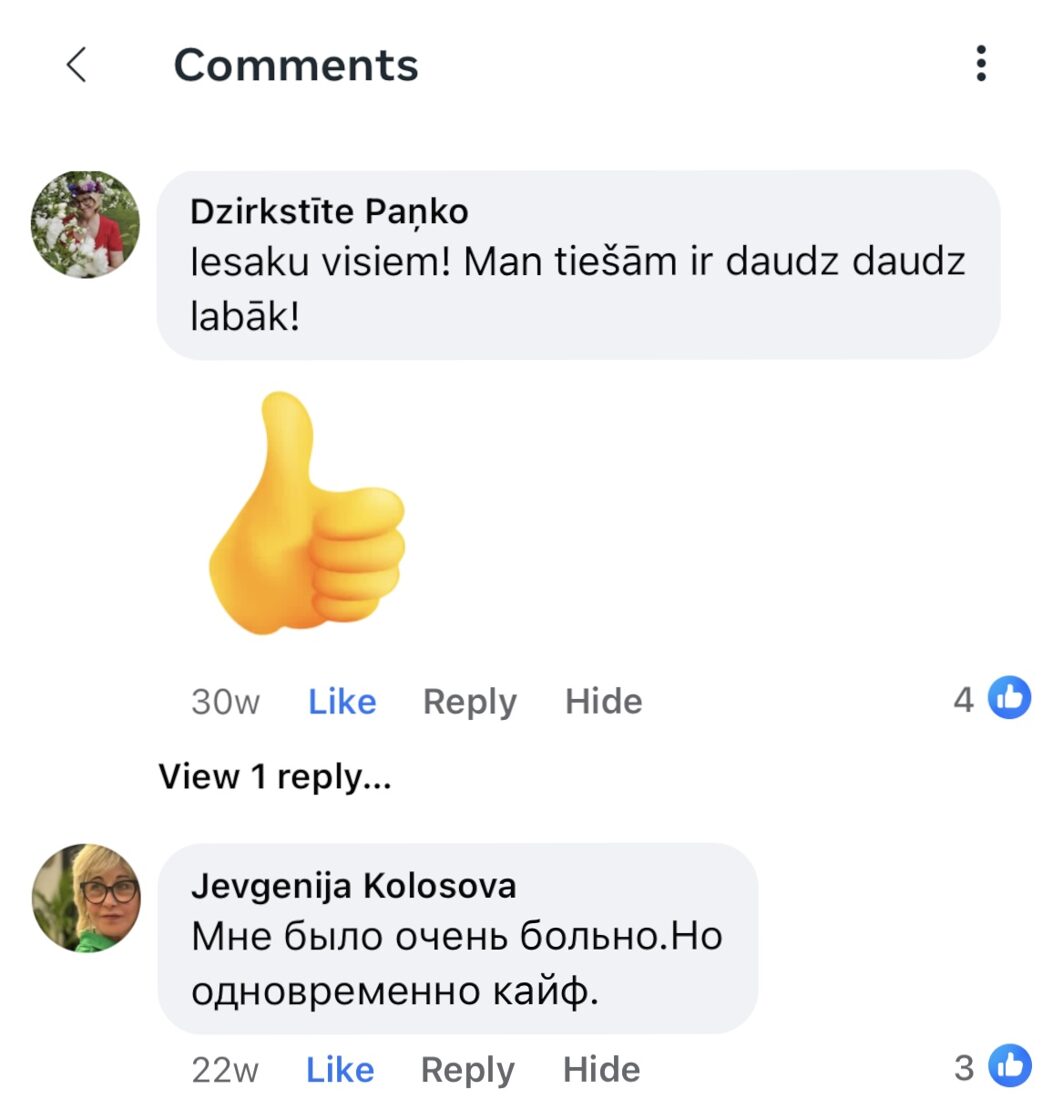1063x1120 pixels.
Task: Go back using the left arrow
Action: coord(76,66)
